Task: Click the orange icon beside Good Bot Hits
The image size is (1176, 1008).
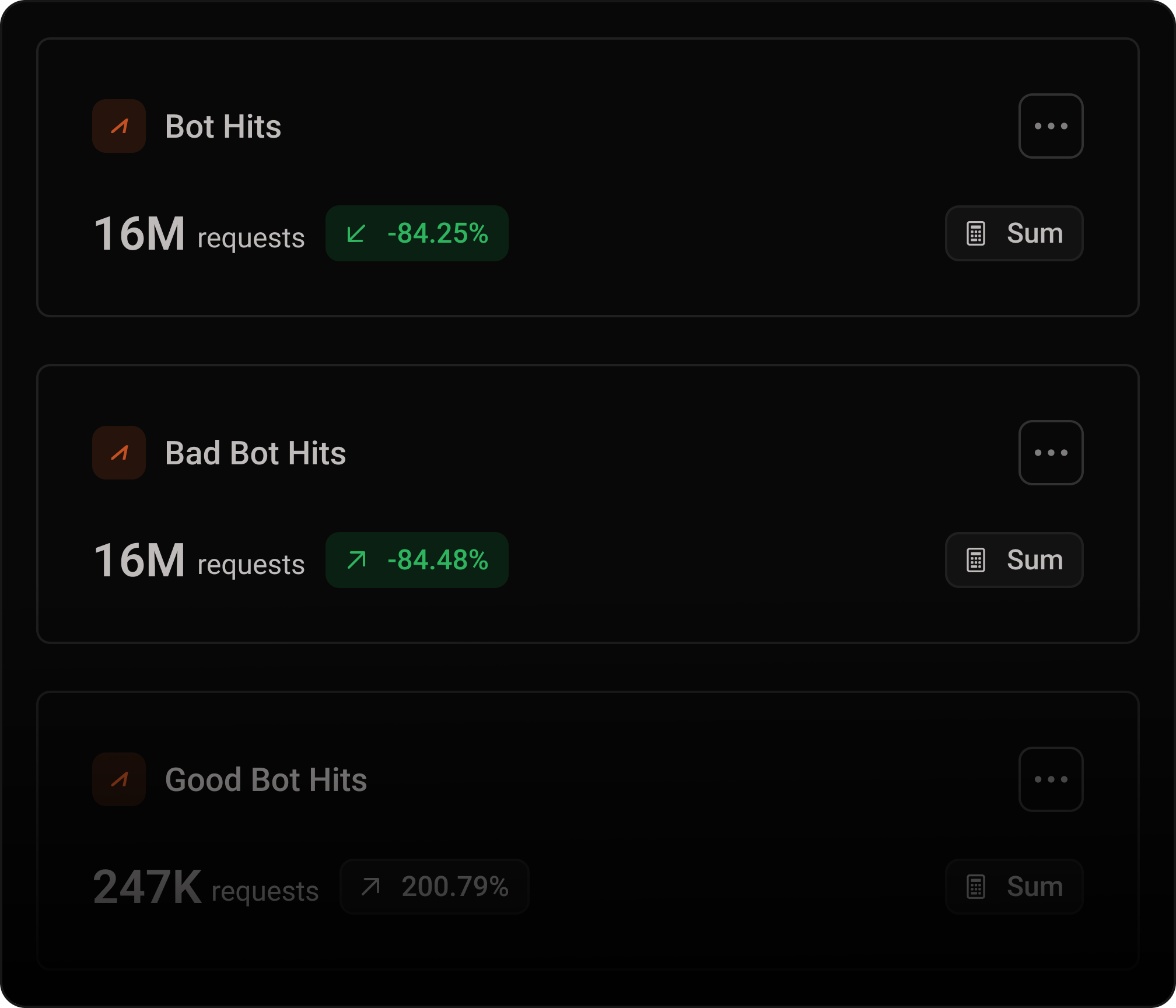Action: click(x=119, y=779)
